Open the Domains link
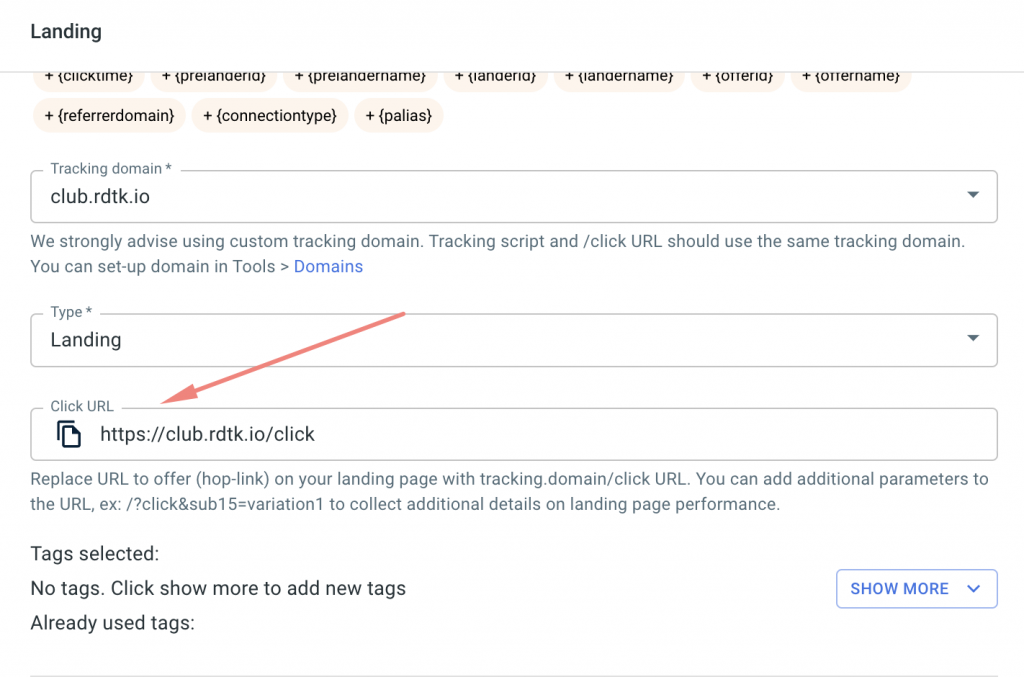Image resolution: width=1024 pixels, height=677 pixels. (x=328, y=266)
